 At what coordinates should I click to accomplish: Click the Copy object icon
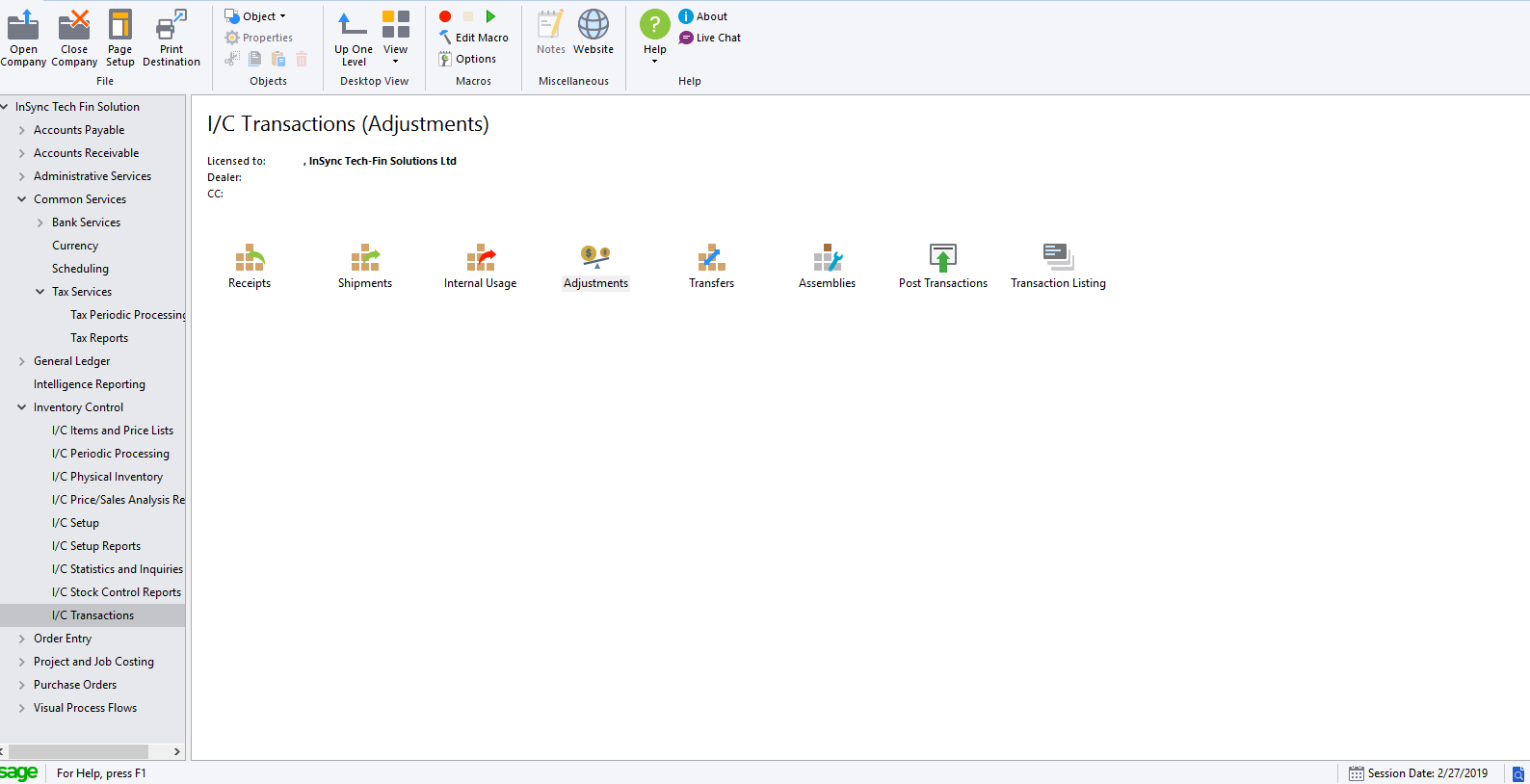pyautogui.click(x=255, y=59)
